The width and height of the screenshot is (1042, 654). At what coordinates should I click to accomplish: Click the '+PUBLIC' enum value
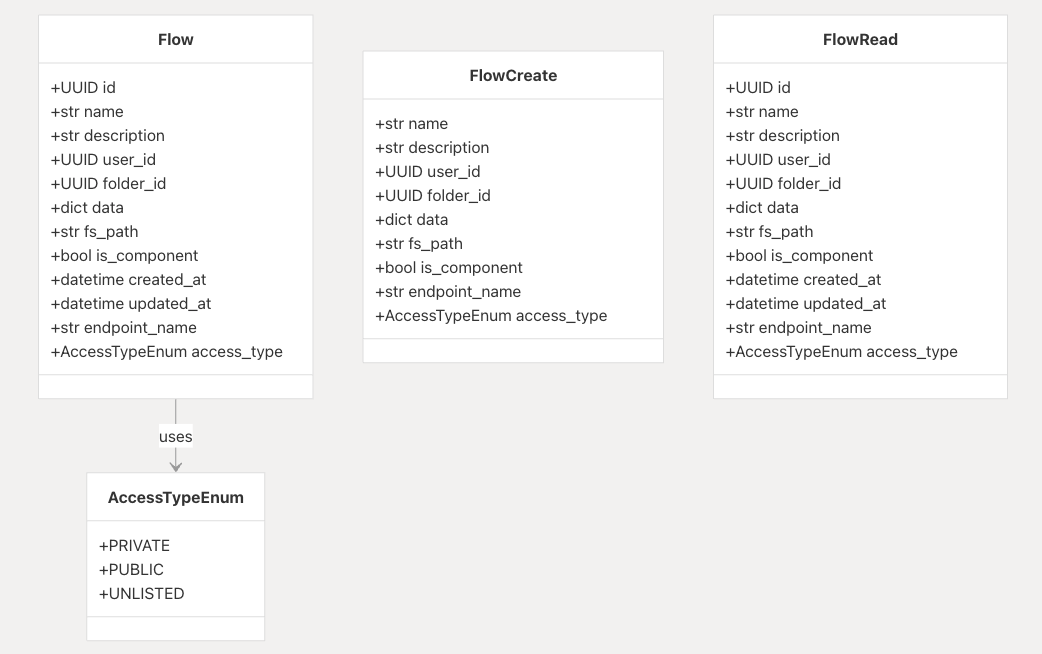(x=131, y=570)
